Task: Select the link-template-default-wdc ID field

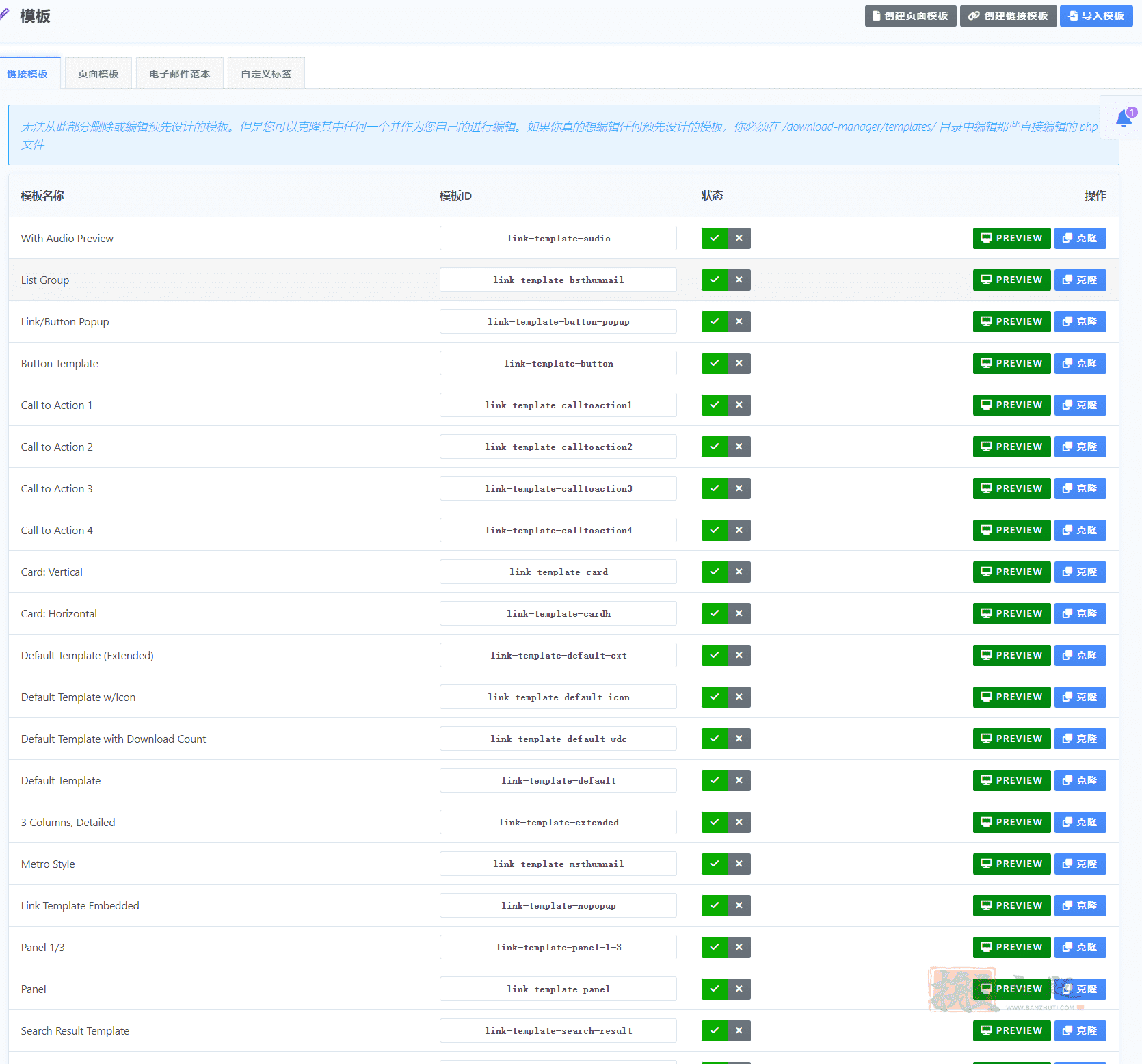Action: pyautogui.click(x=558, y=739)
